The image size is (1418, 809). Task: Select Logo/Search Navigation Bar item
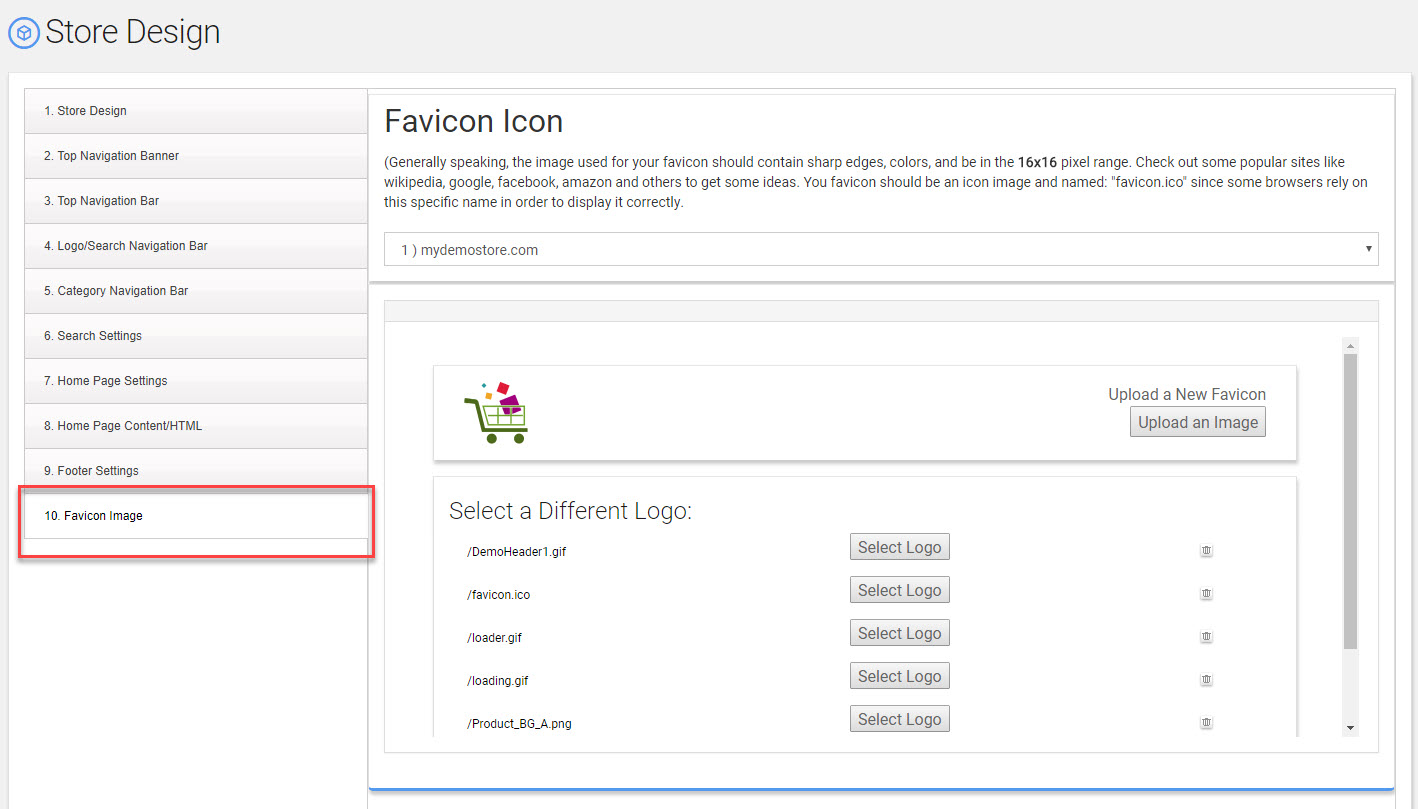click(196, 246)
